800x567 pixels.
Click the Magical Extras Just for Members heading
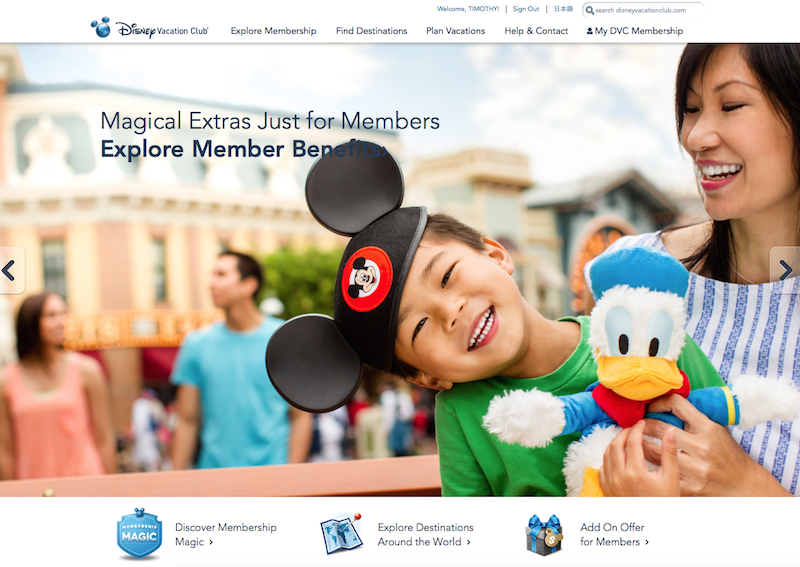[x=270, y=121]
